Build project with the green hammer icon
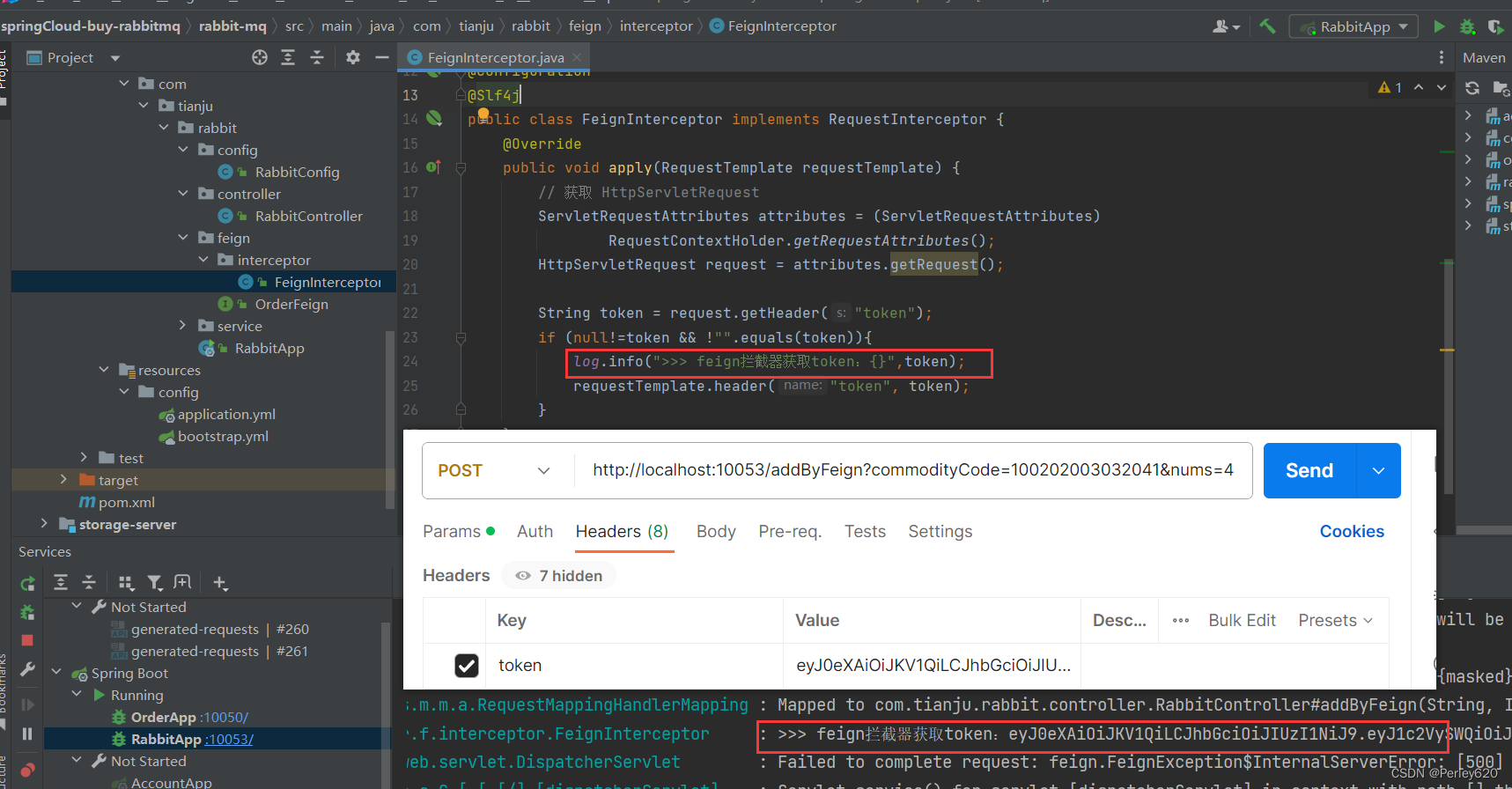Screen dimensions: 1512x789 coord(1267,26)
